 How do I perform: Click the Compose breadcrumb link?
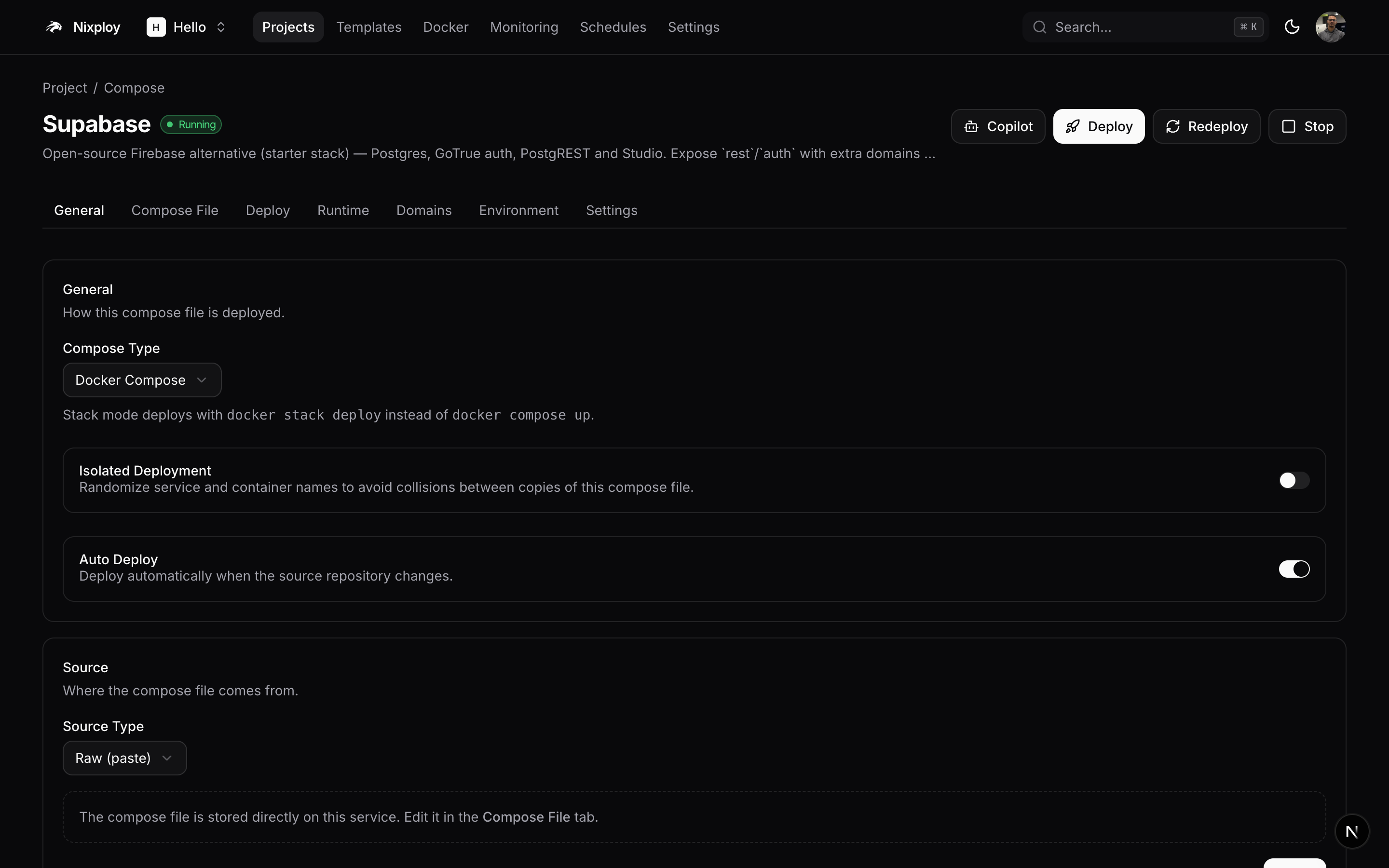pos(134,88)
